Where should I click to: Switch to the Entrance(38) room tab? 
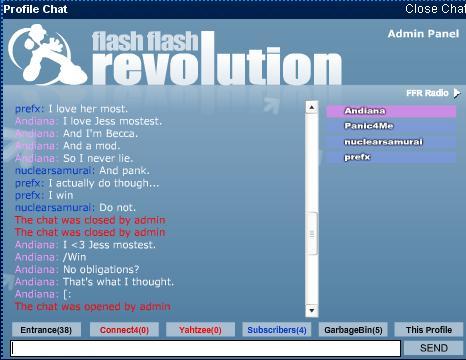pyautogui.click(x=46, y=330)
